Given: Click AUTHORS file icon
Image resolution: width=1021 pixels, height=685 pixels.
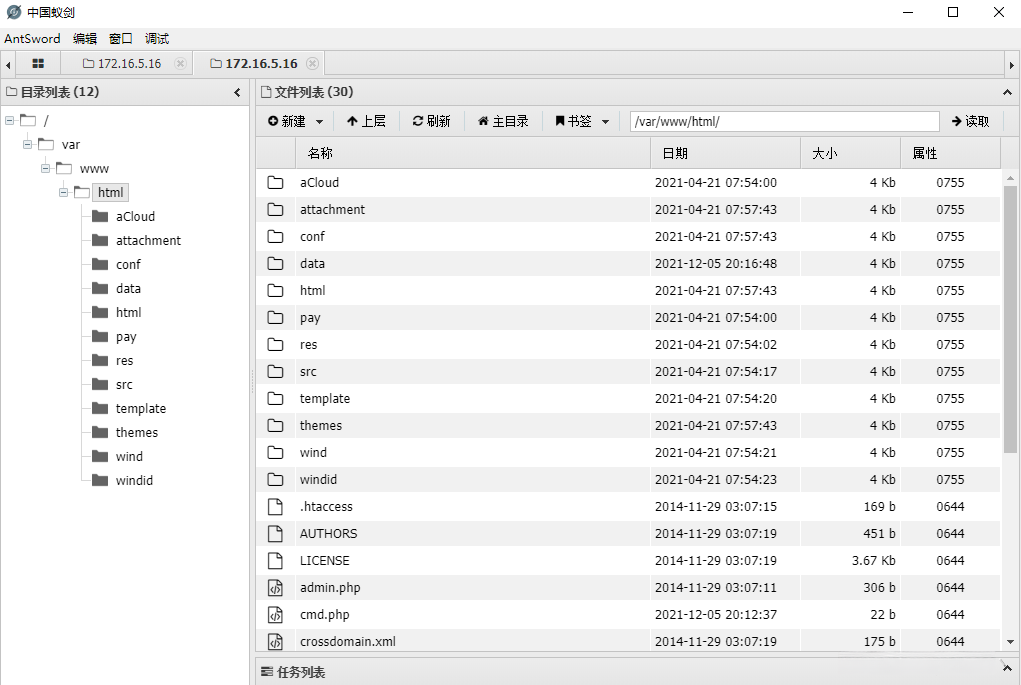Looking at the screenshot, I should pos(275,534).
